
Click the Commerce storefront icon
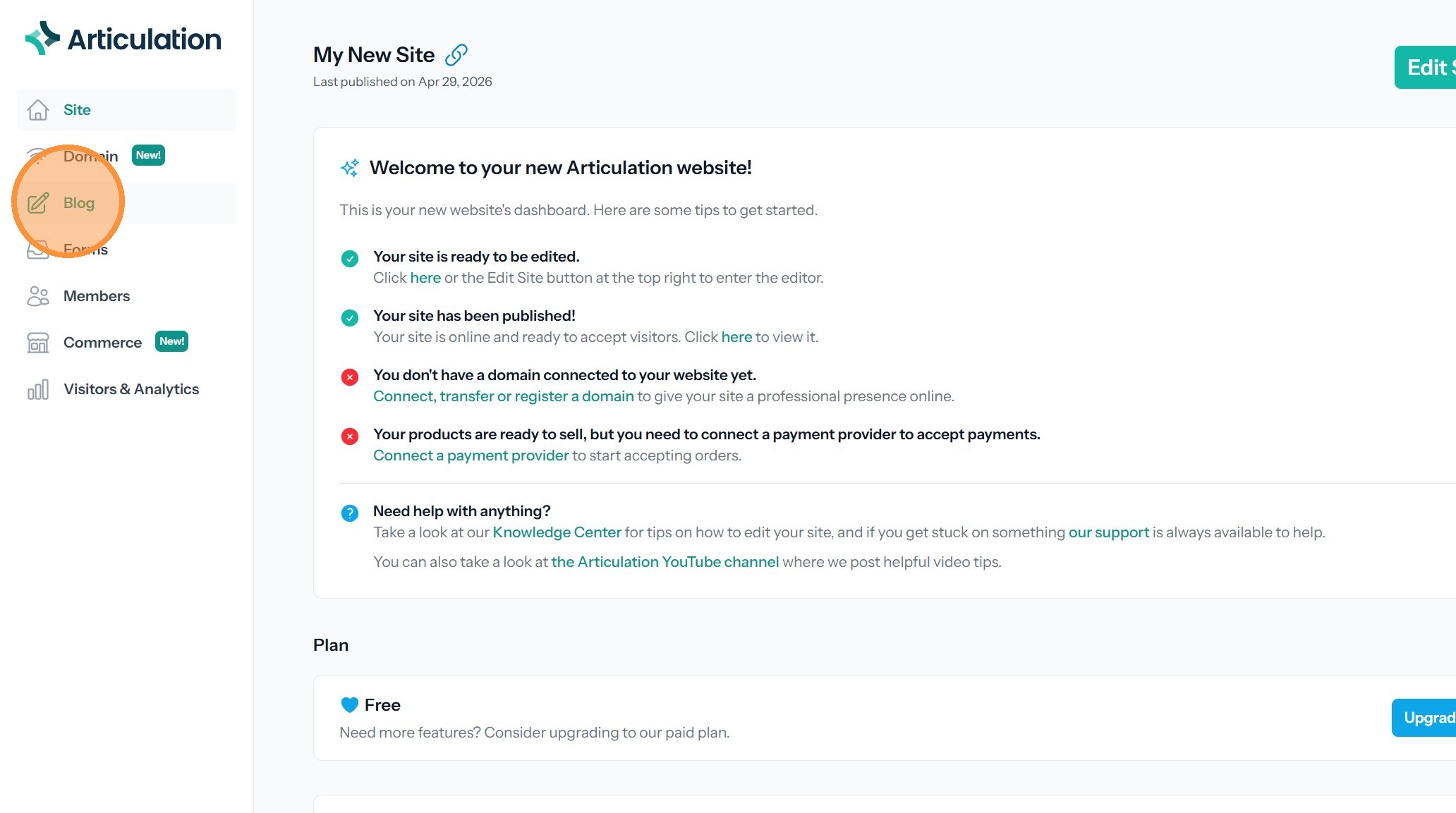[x=38, y=343]
